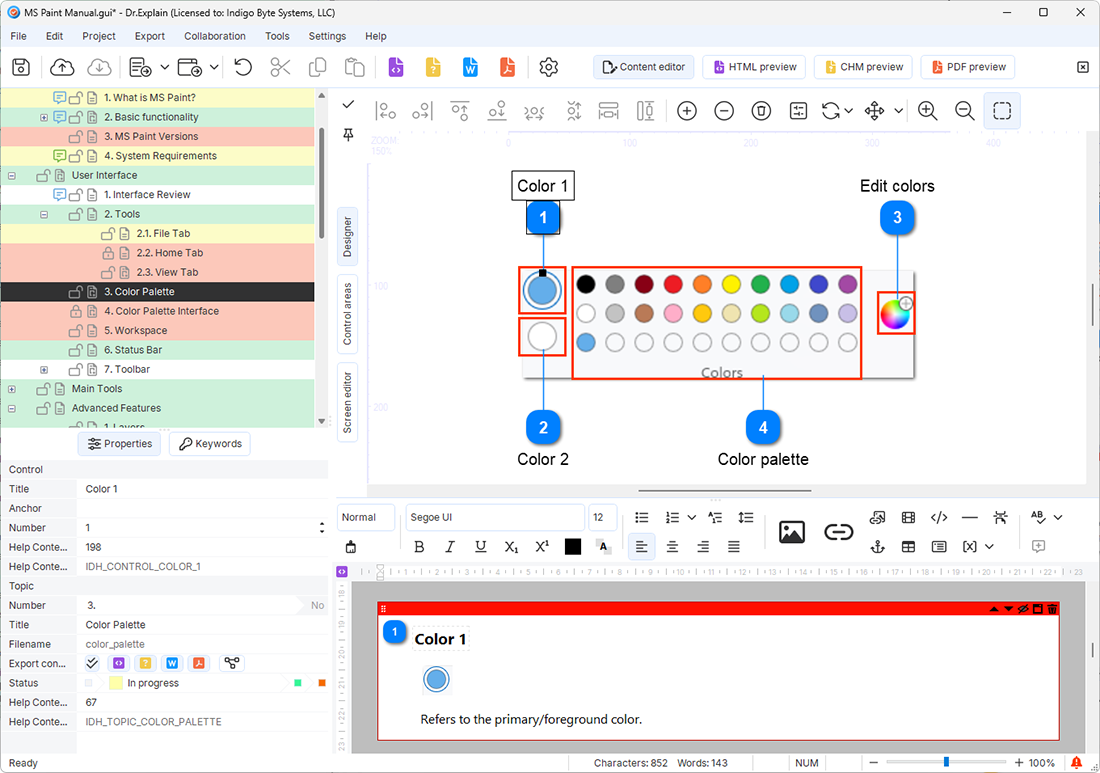Export to HTML using purple toolbar icon
1100x773 pixels.
click(x=396, y=67)
